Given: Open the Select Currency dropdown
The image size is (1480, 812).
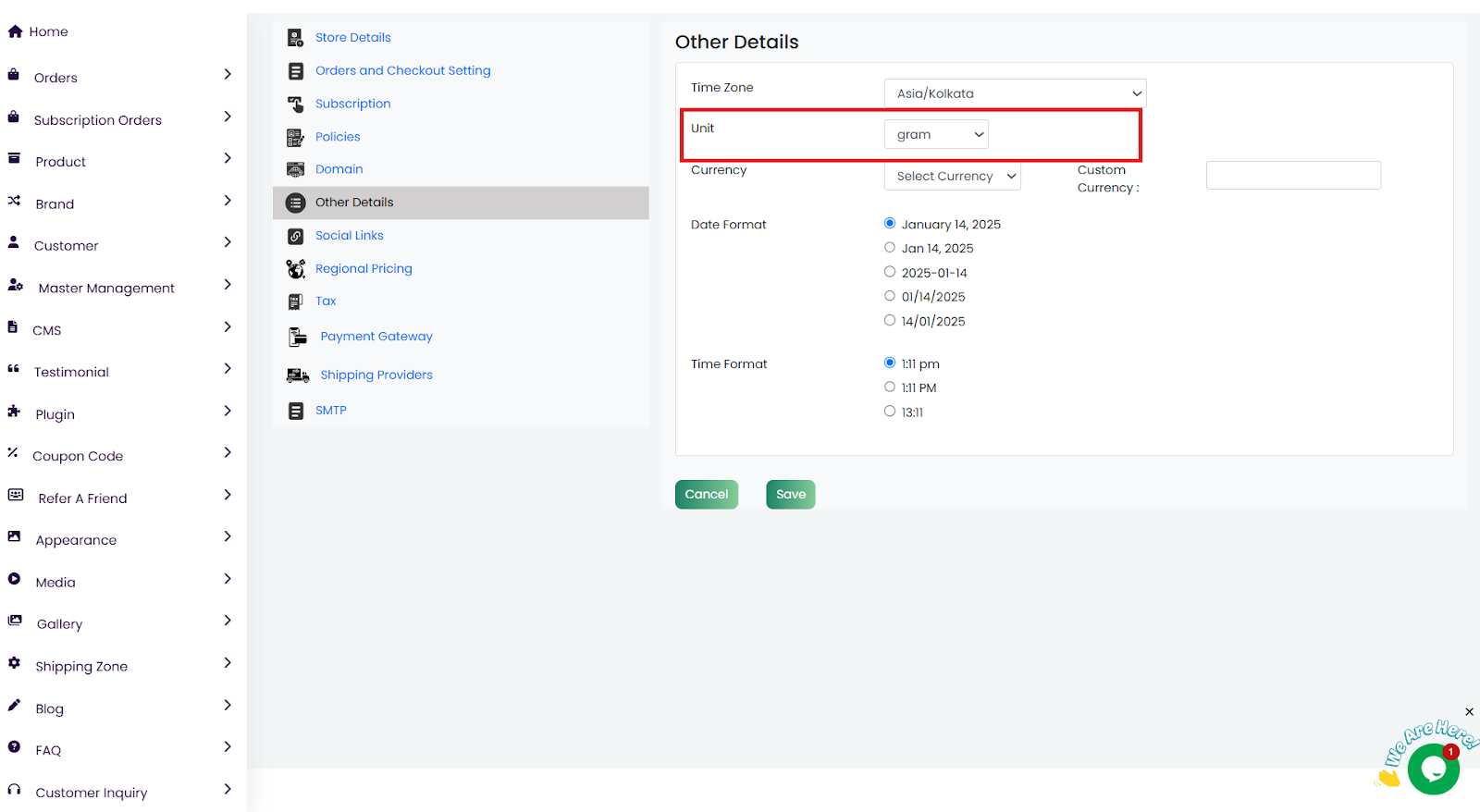Looking at the screenshot, I should pyautogui.click(x=952, y=177).
